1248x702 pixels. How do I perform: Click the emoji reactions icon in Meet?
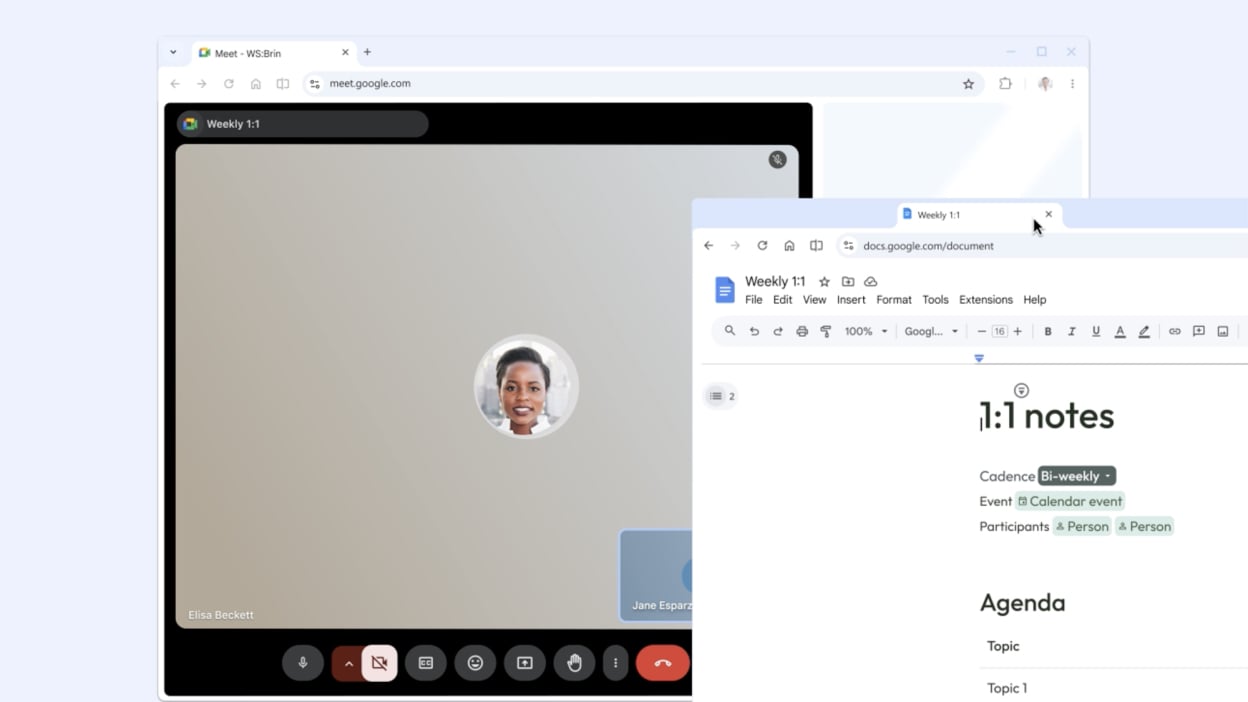tap(475, 662)
